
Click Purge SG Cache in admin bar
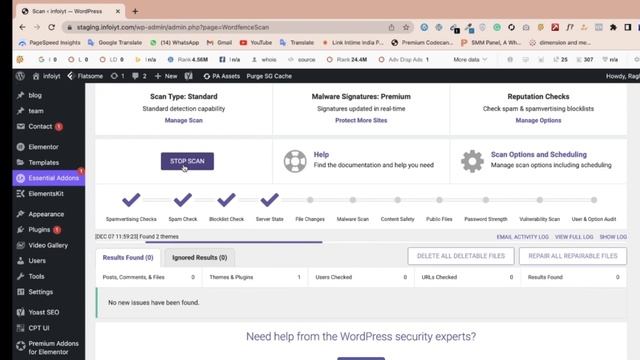coord(269,76)
